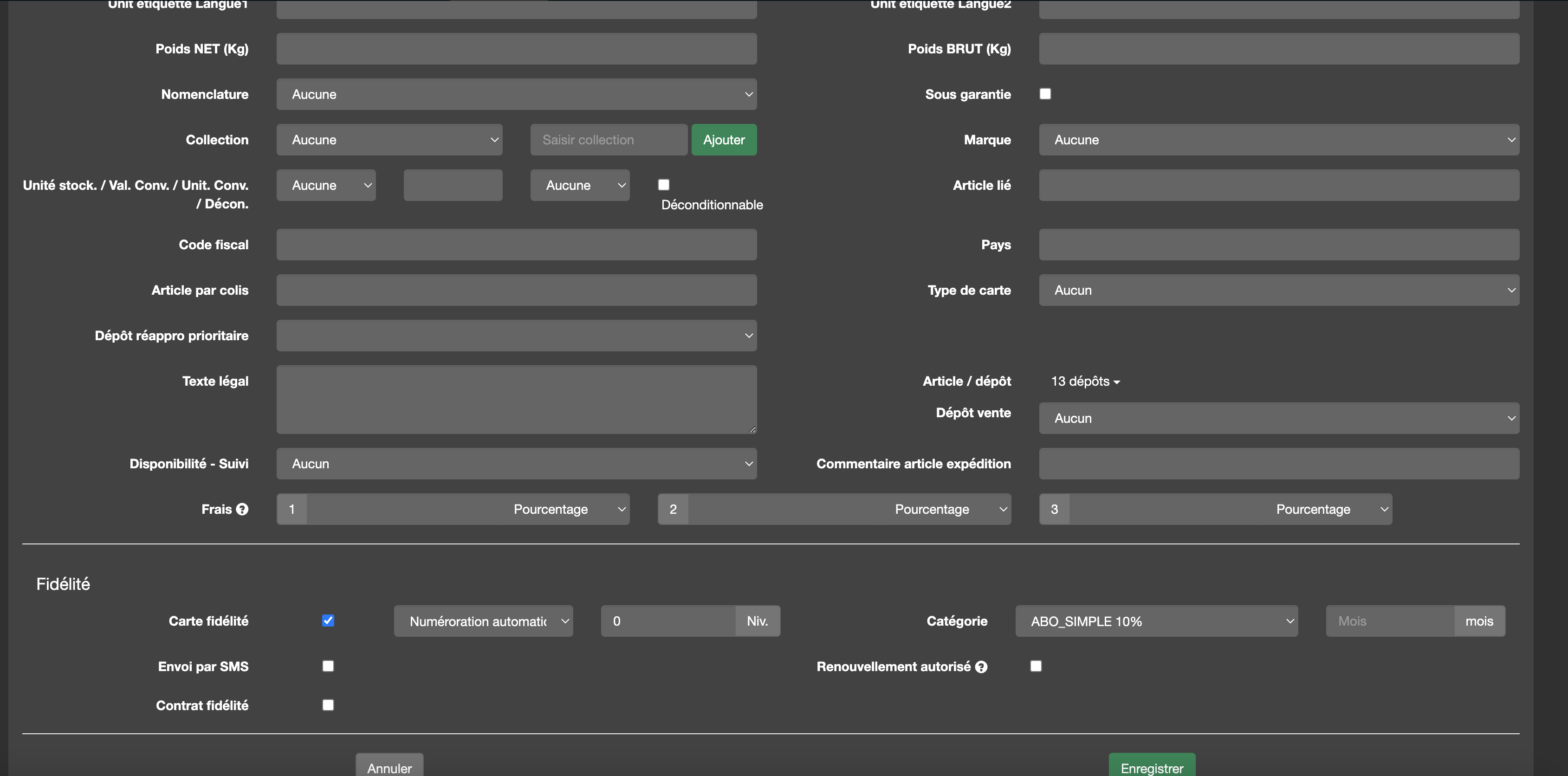
Task: Click the green Ajouter button
Action: pyautogui.click(x=724, y=140)
